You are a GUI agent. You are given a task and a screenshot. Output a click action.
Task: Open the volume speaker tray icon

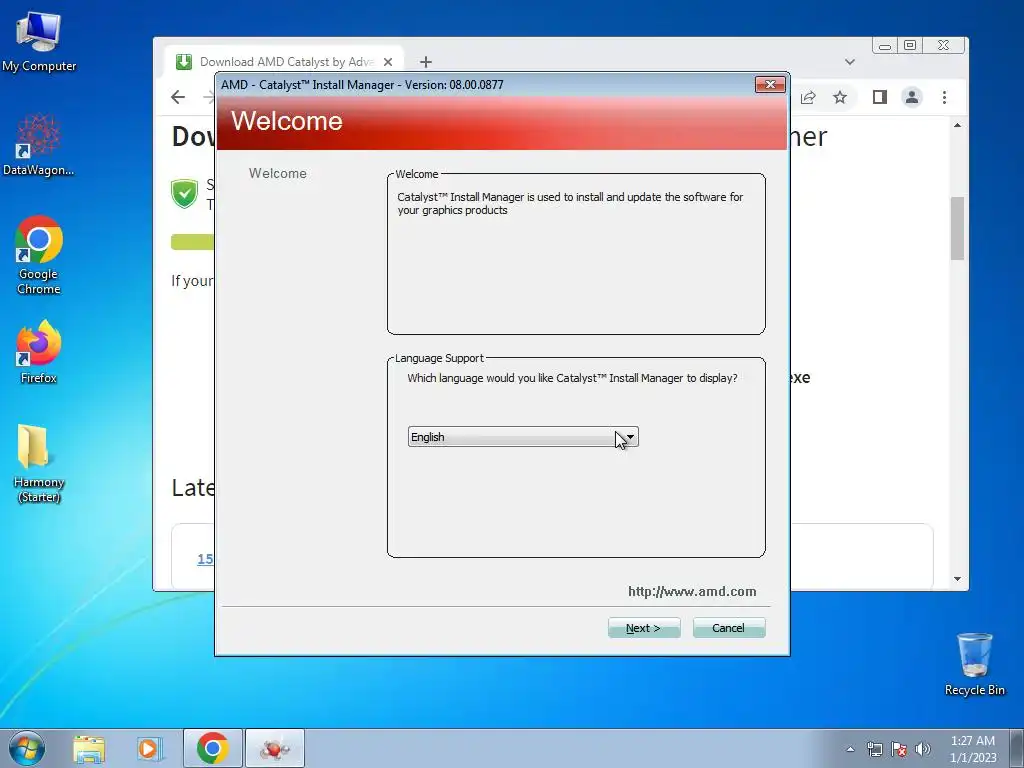point(923,749)
